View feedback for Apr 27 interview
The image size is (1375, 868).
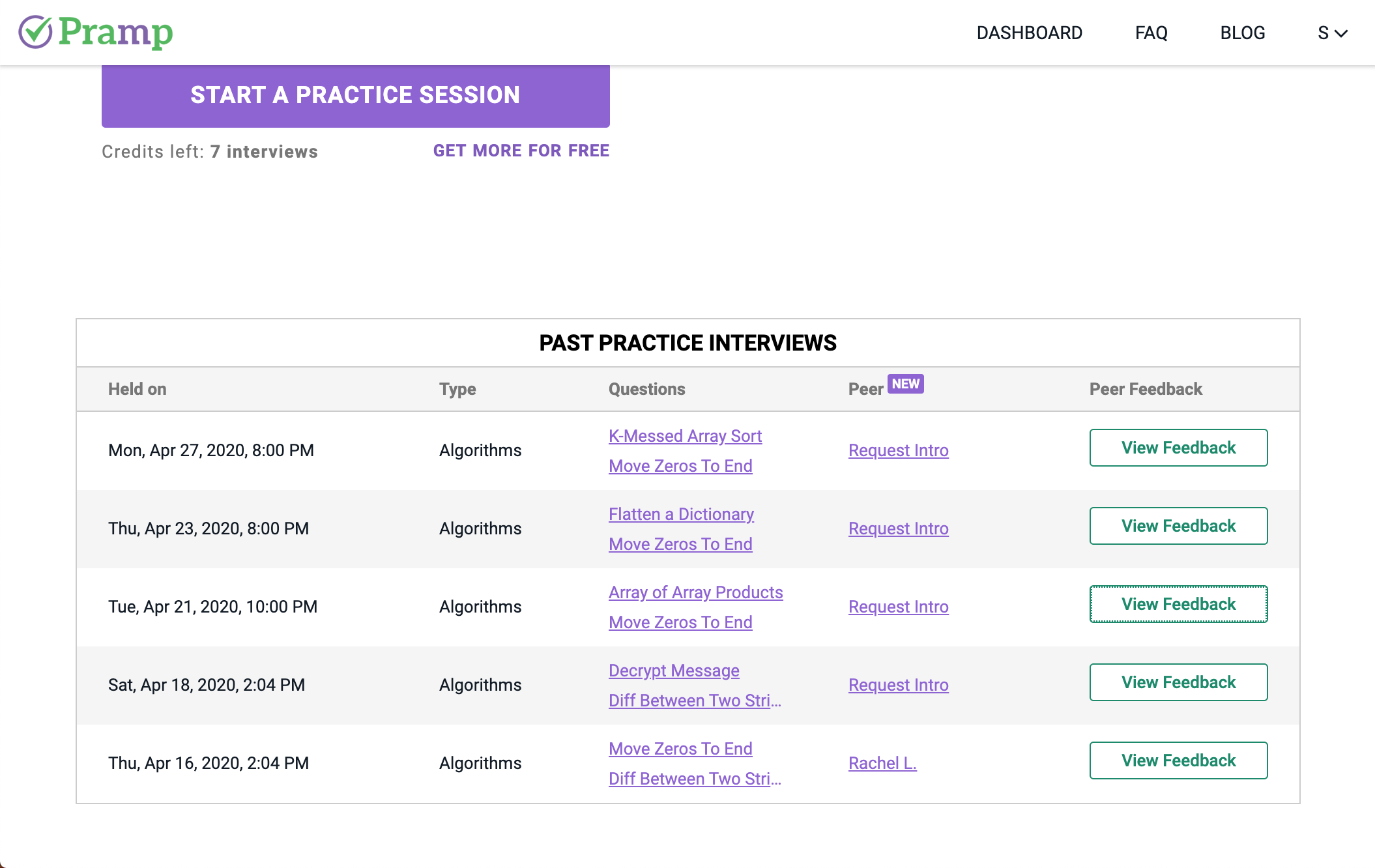tap(1178, 448)
